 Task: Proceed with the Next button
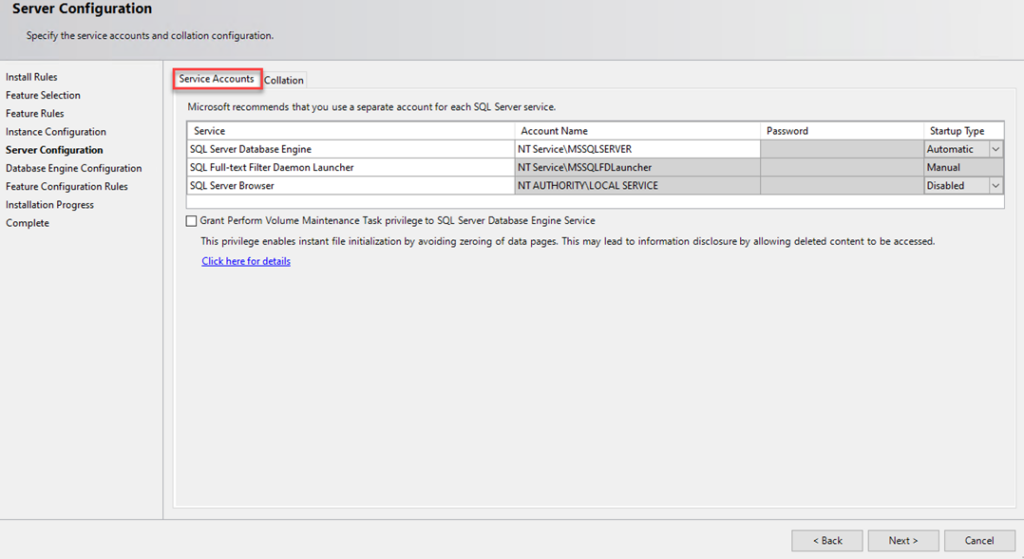point(903,541)
